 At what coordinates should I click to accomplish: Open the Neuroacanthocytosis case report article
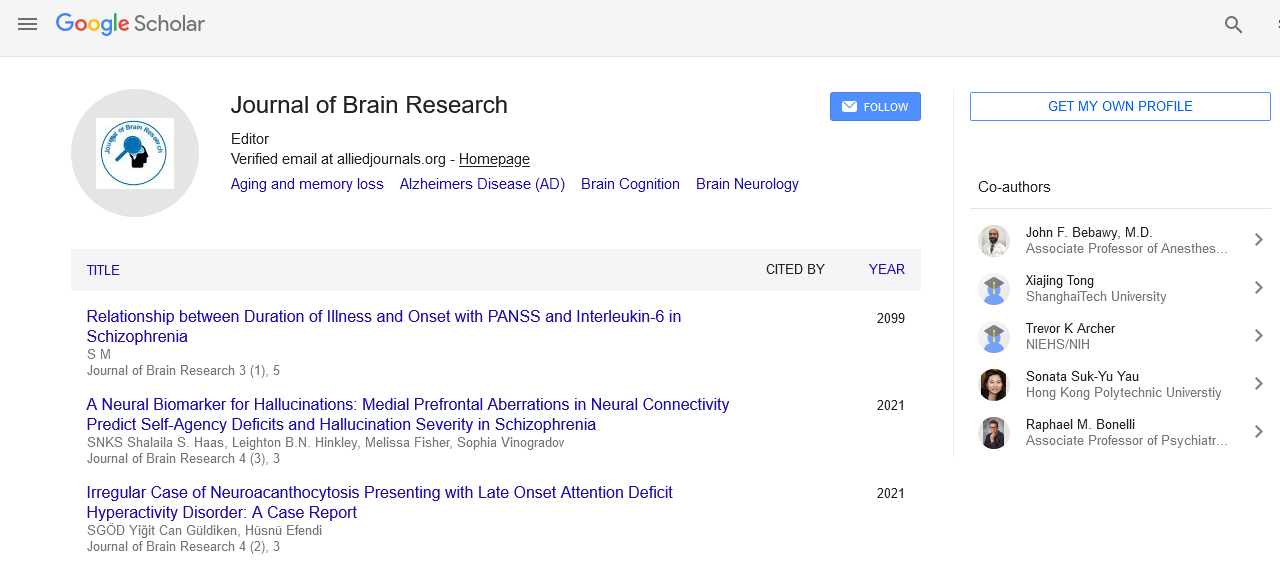[379, 502]
